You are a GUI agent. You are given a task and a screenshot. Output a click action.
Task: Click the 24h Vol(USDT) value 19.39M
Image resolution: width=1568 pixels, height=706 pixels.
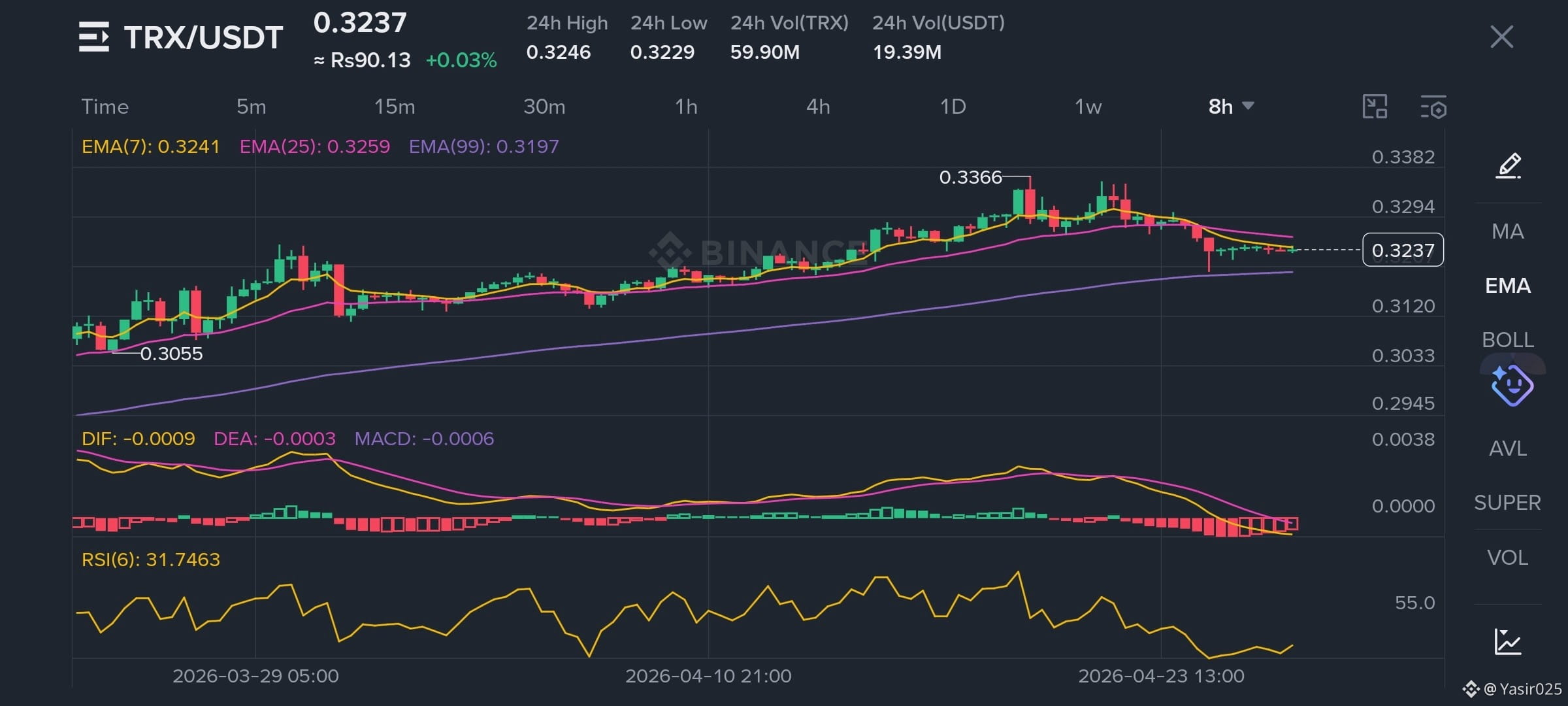pos(907,52)
